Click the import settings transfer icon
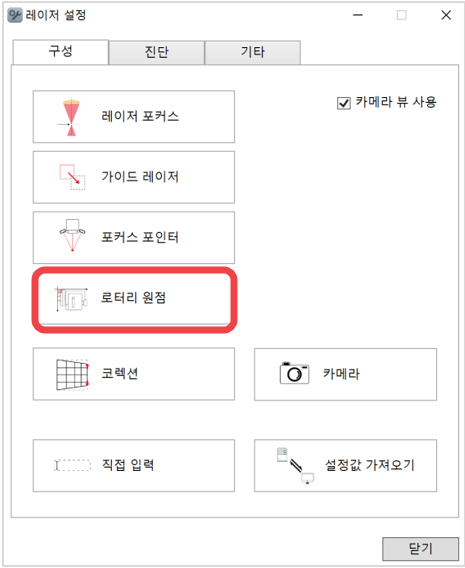 click(295, 465)
